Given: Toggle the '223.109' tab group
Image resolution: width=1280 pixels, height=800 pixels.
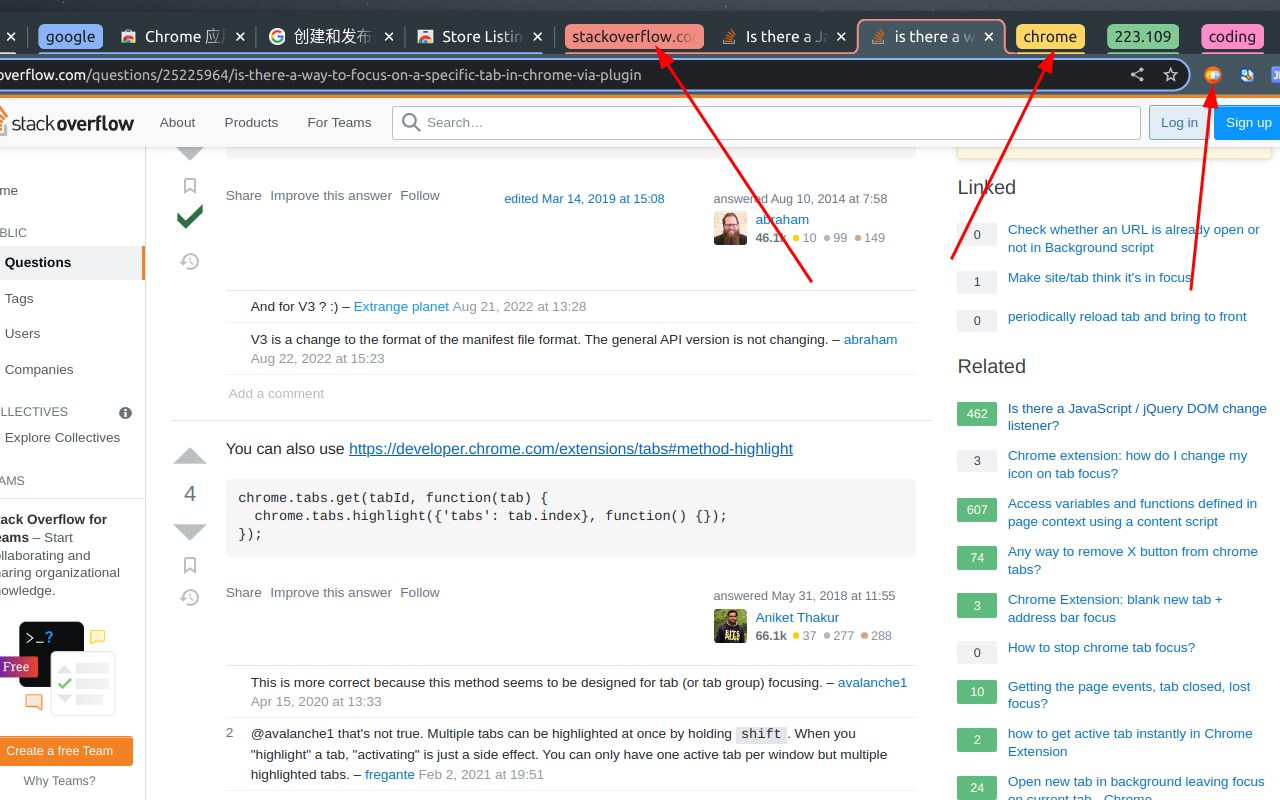Looking at the screenshot, I should click(x=1143, y=37).
